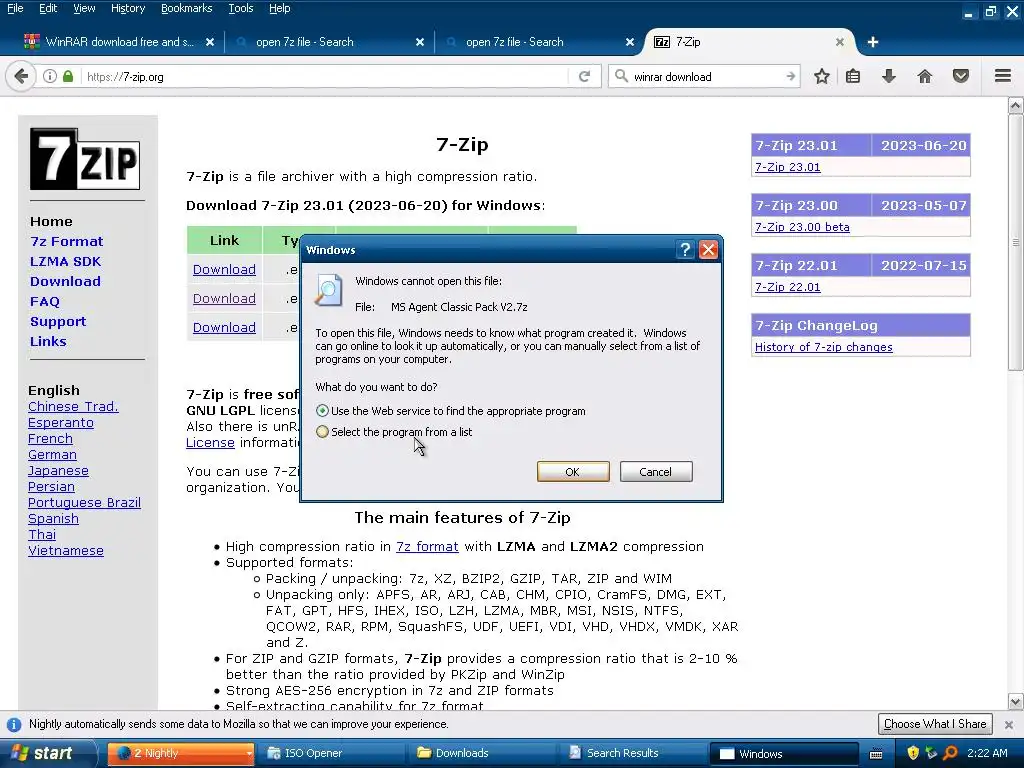Open a new tab with plus
Viewport: 1024px width, 768px height.
(x=872, y=42)
